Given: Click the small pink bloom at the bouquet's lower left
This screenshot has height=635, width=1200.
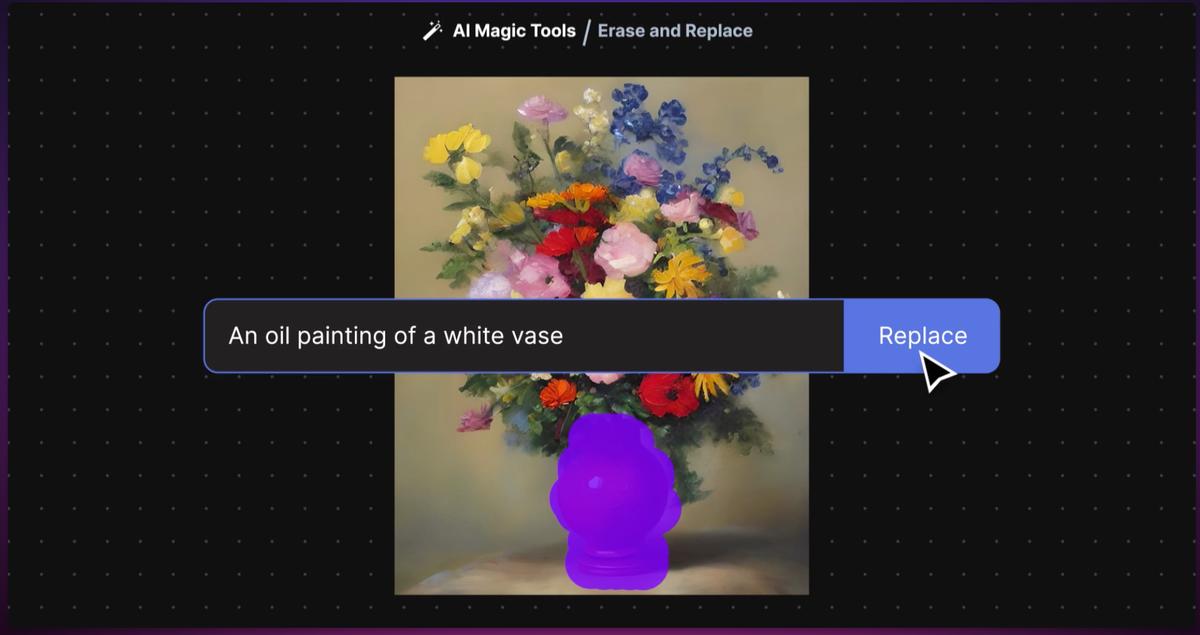Looking at the screenshot, I should point(476,417).
